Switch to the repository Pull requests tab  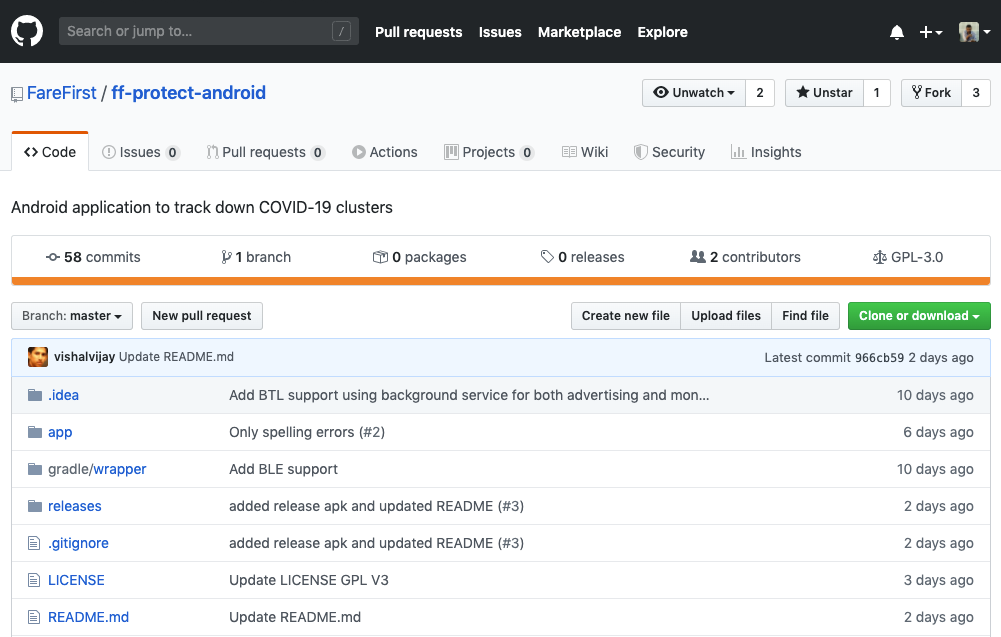click(x=266, y=152)
